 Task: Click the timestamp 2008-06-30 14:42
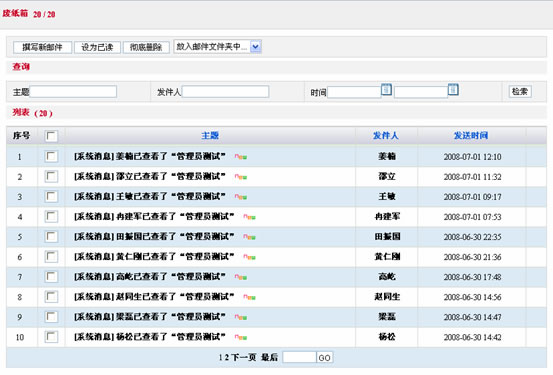[x=472, y=338]
